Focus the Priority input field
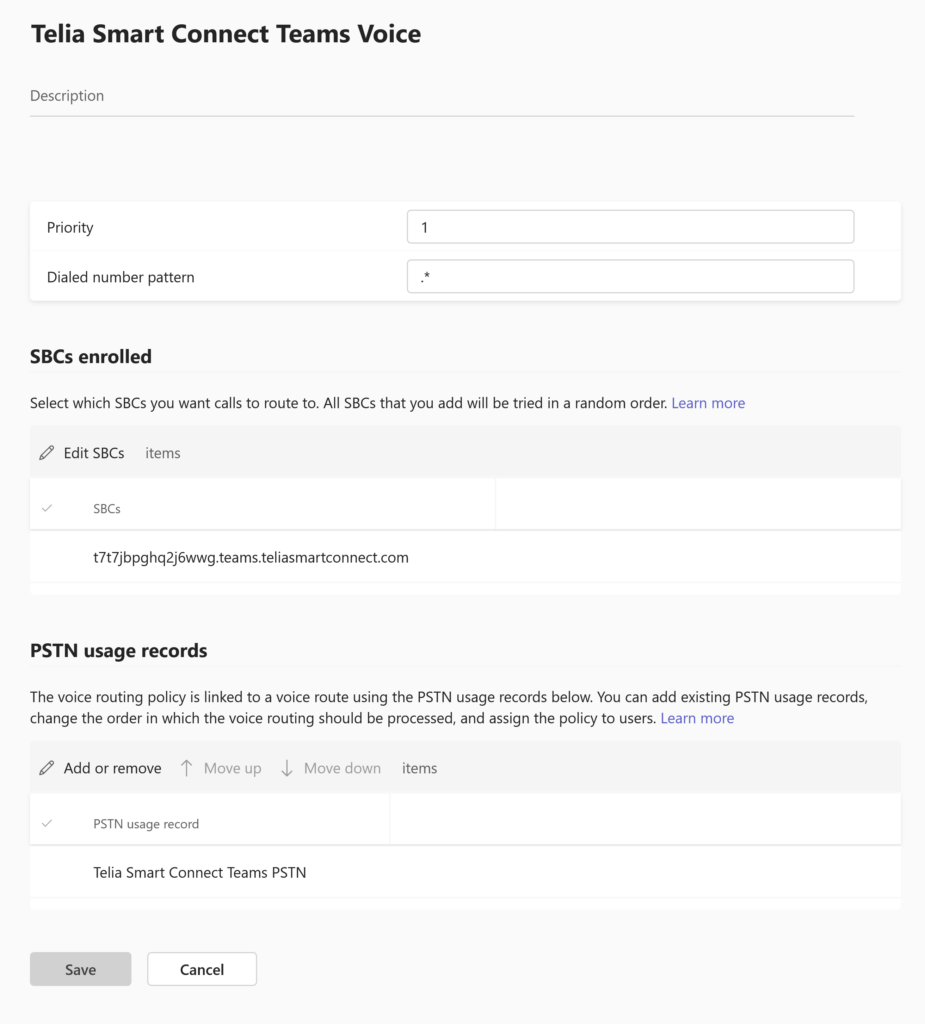Image resolution: width=925 pixels, height=1024 pixels. 630,227
